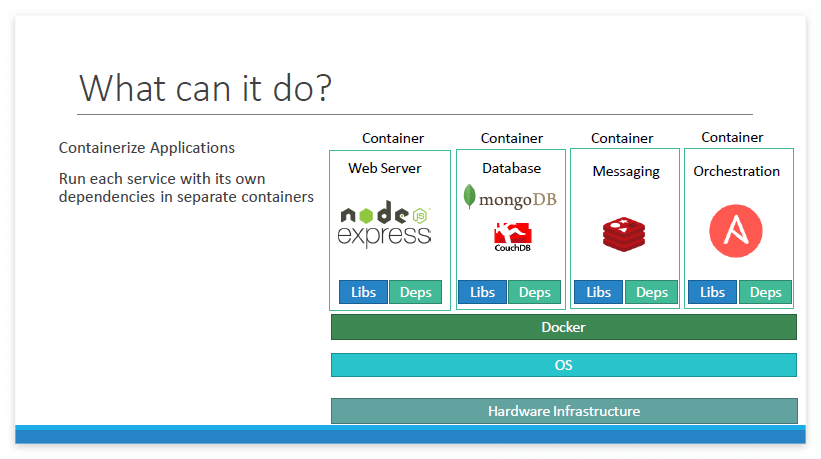This screenshot has height=459, width=821.
Task: Click the 'Database' label
Action: pyautogui.click(x=511, y=168)
